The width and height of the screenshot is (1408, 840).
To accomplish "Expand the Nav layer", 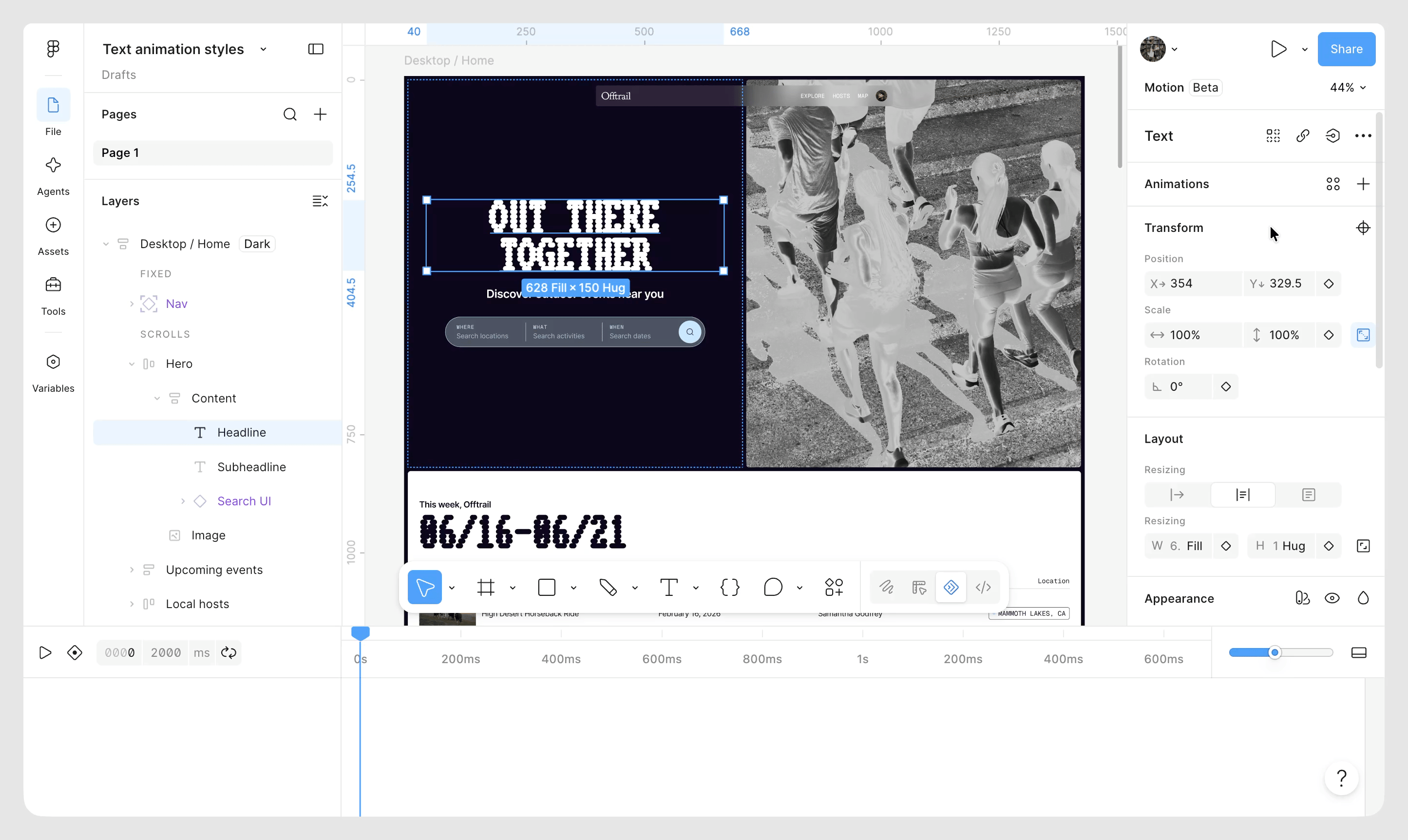I will pos(132,304).
